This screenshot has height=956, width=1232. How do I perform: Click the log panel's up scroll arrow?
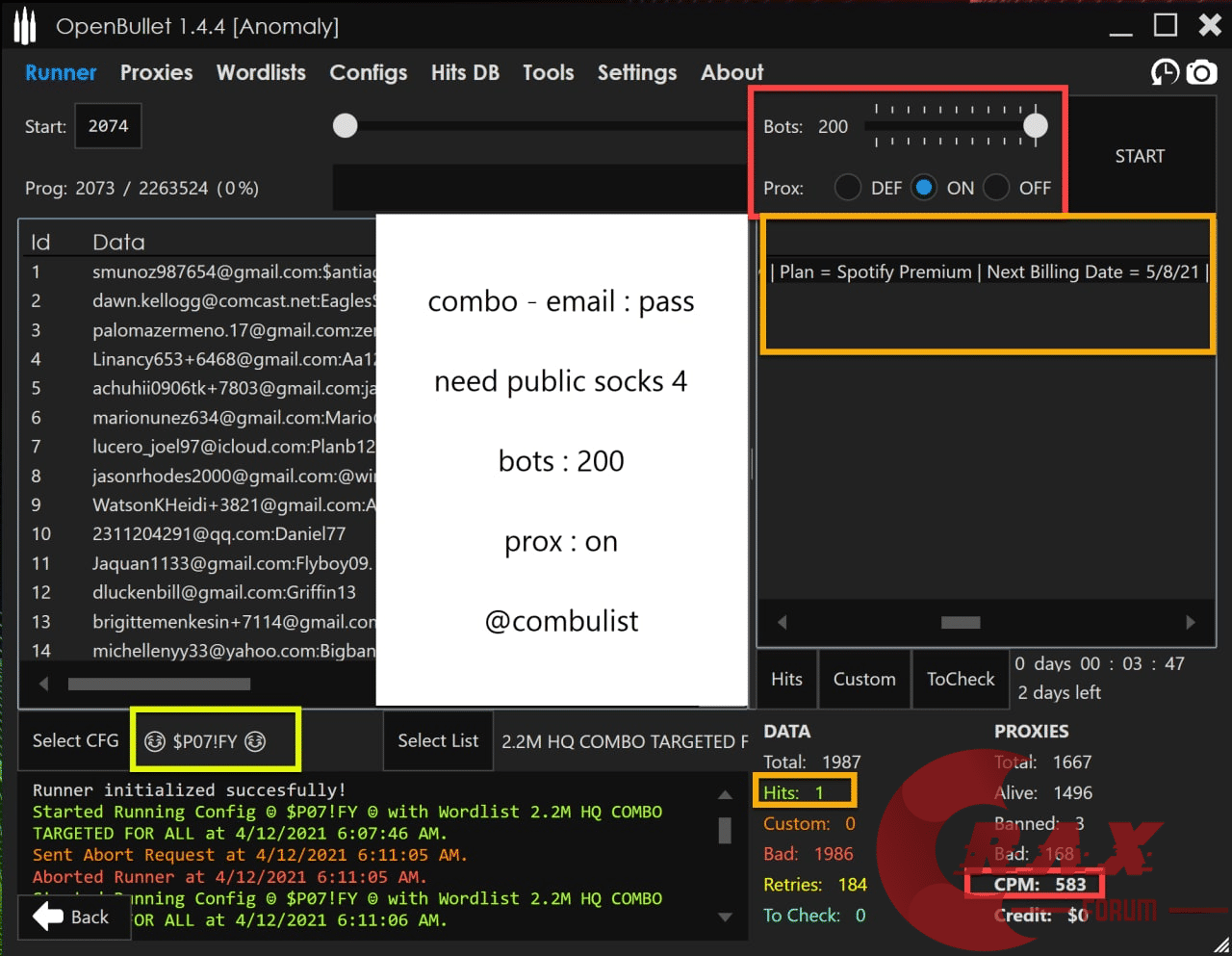725,795
